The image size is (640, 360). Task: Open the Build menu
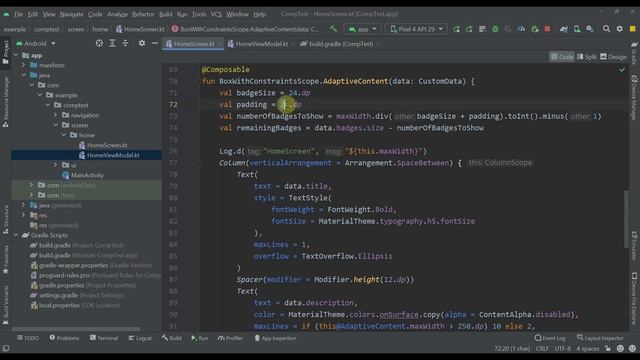tap(165, 14)
